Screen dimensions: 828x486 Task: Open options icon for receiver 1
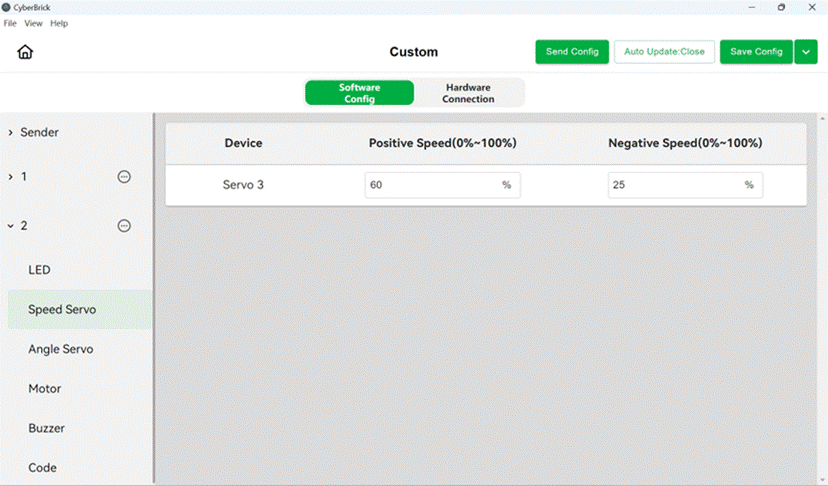tap(124, 176)
